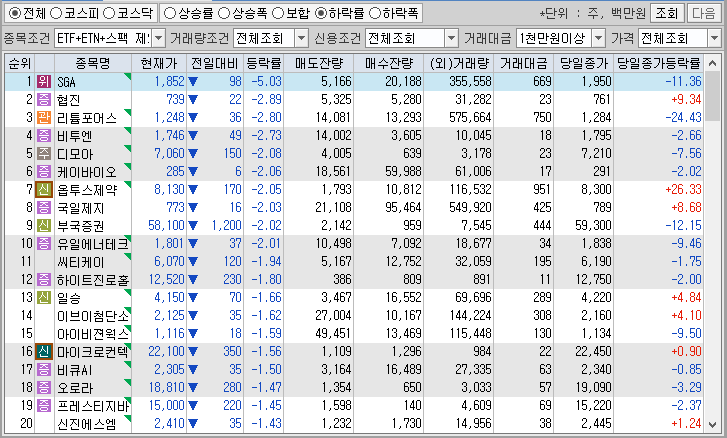
Task: Select stock name 신진에스엠
Action: [87, 424]
